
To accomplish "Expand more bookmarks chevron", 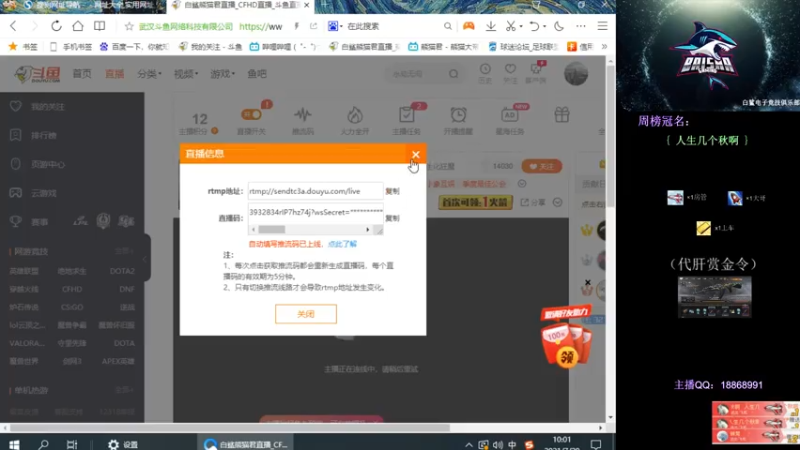I will pyautogui.click(x=605, y=46).
